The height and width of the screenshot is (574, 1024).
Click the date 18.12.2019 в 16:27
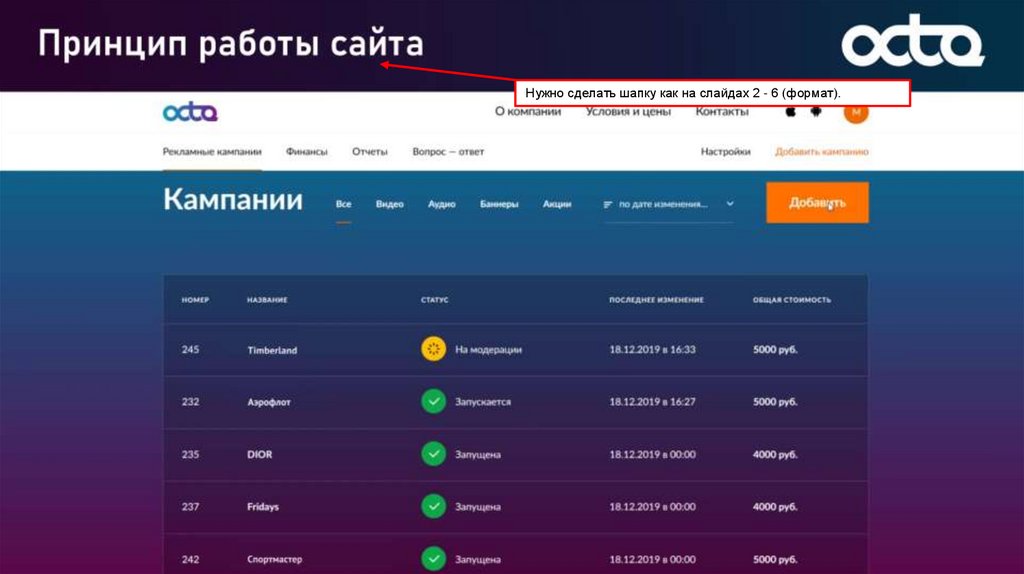[652, 402]
